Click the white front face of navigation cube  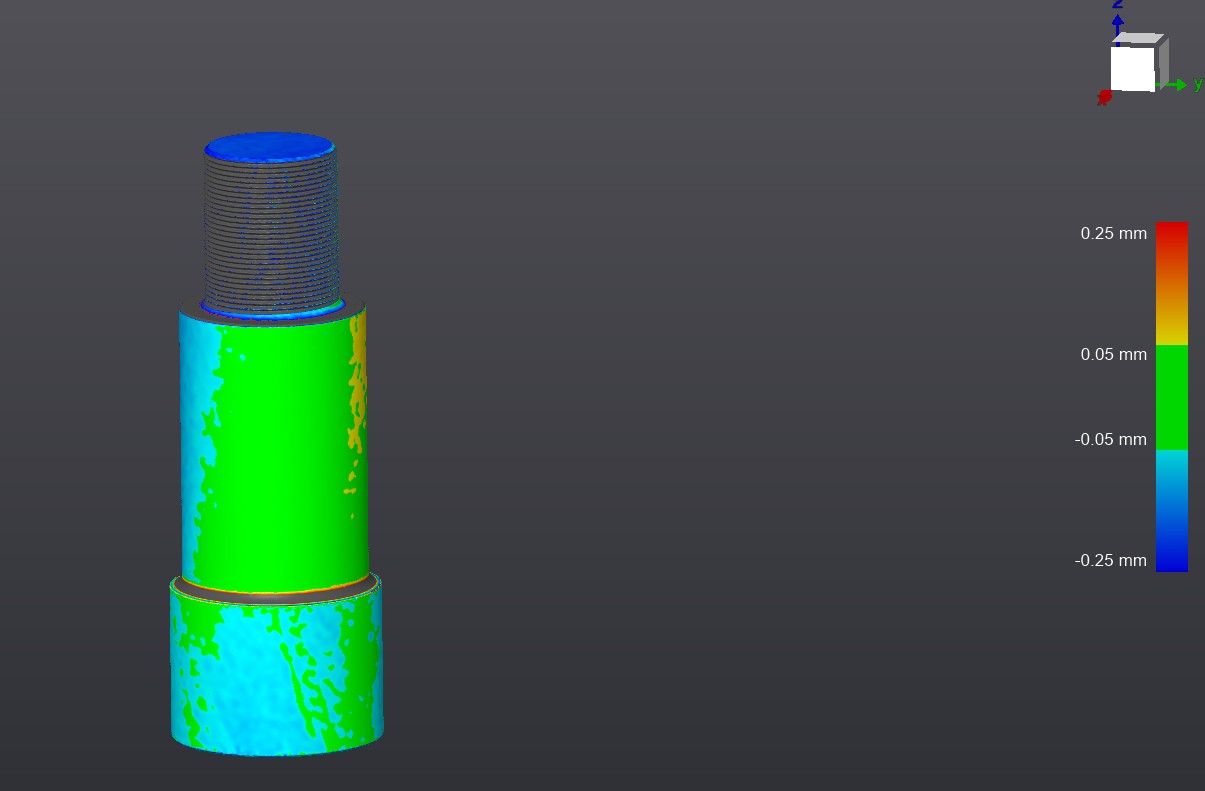point(1132,68)
